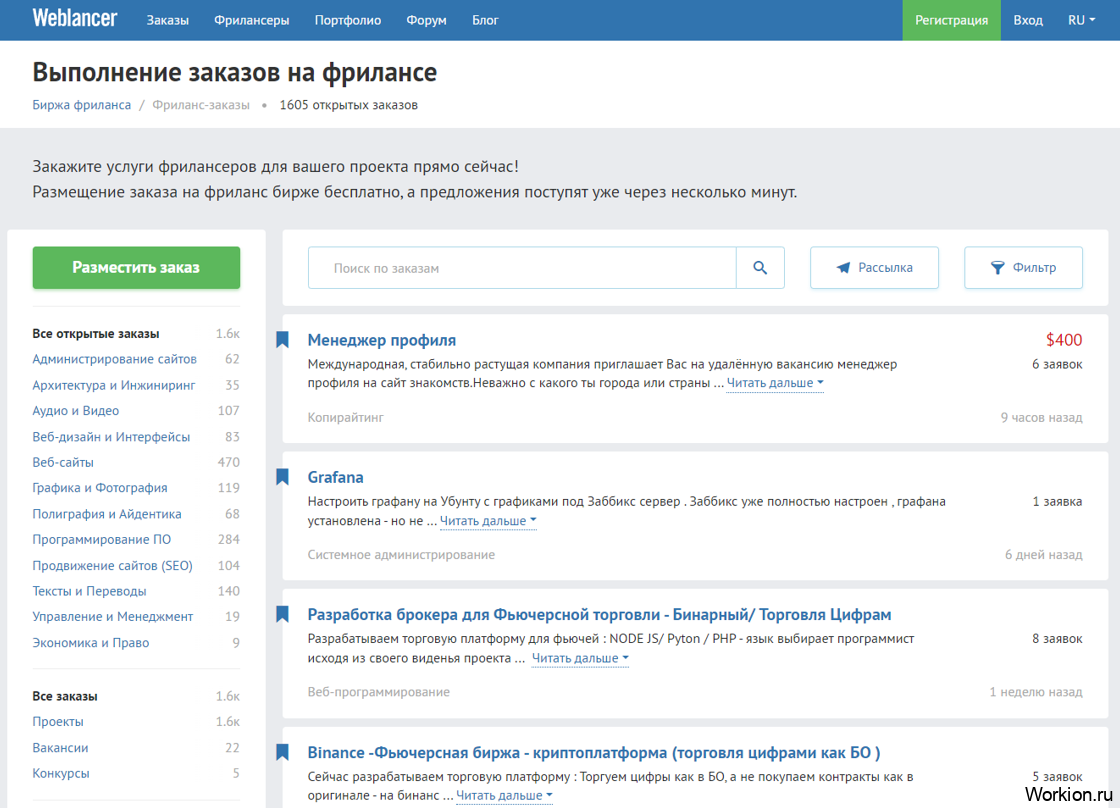Open the Блог menu item
This screenshot has height=808, width=1120.
pyautogui.click(x=485, y=20)
